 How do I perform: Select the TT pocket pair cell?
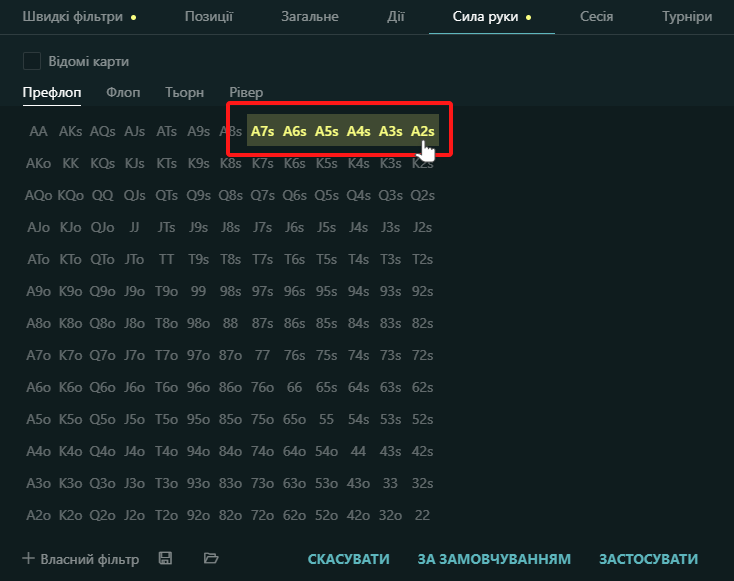point(167,259)
